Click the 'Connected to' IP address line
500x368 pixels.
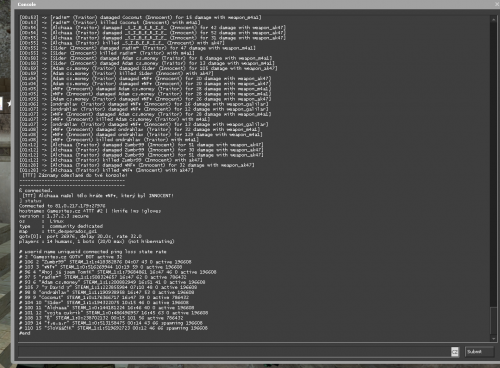tap(62, 206)
